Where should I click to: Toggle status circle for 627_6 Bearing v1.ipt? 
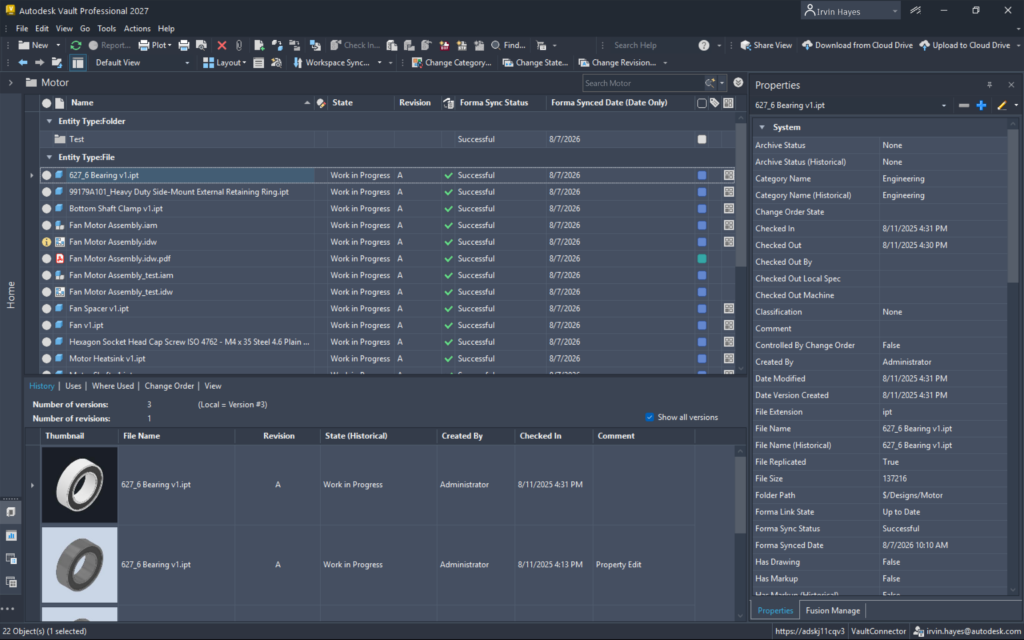coord(46,175)
